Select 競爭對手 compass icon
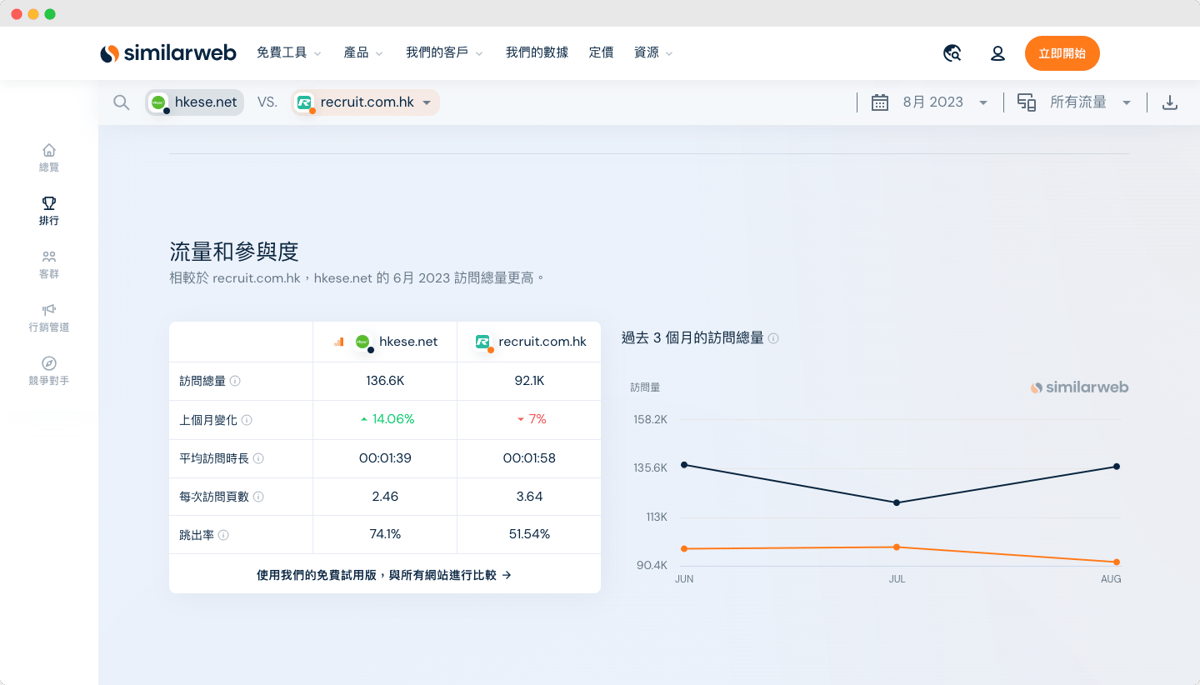This screenshot has height=685, width=1200. coord(49,364)
